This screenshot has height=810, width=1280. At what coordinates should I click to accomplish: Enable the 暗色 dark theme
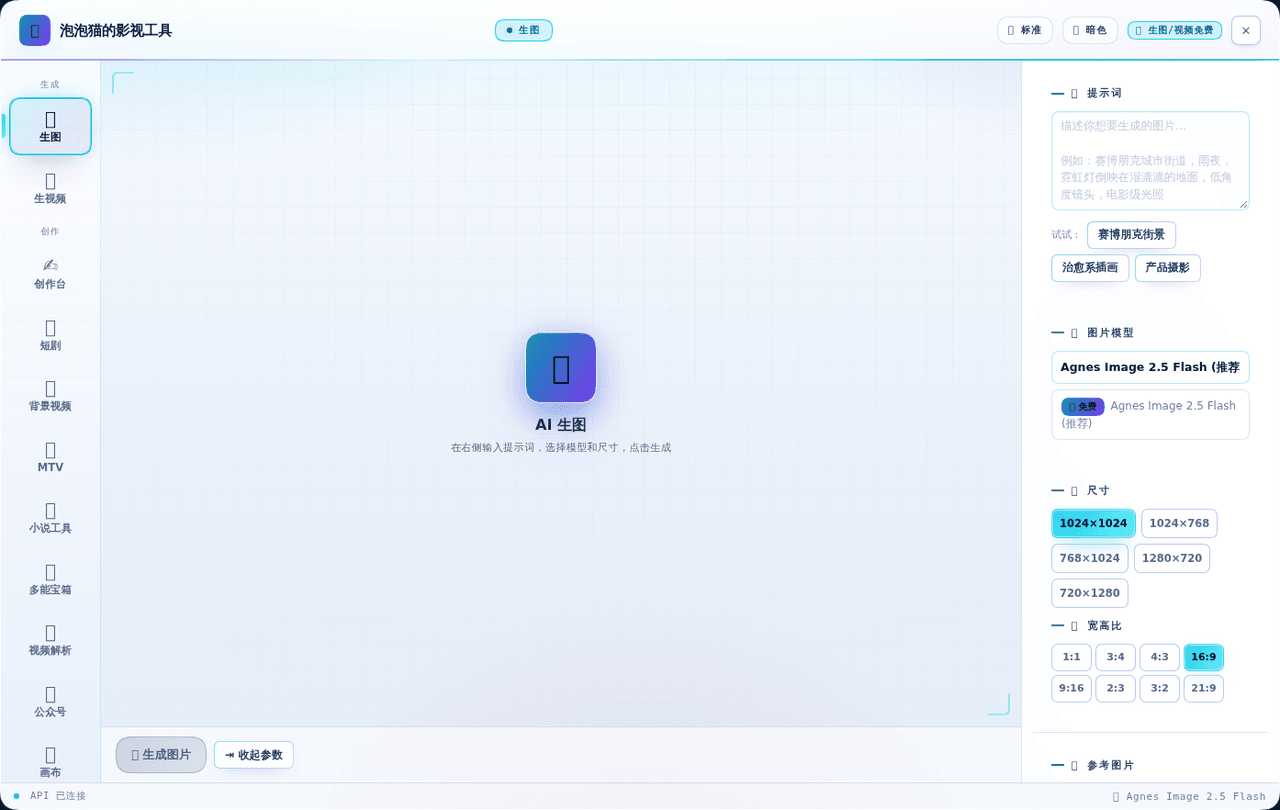pyautogui.click(x=1090, y=30)
